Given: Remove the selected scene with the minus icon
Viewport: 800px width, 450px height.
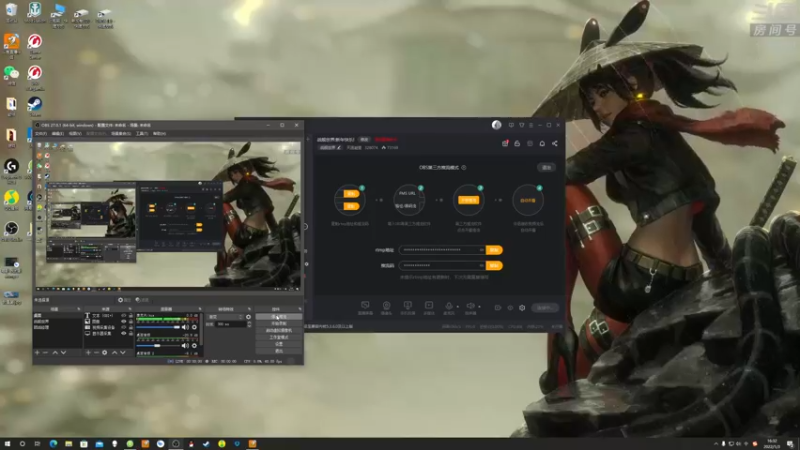Looking at the screenshot, I should point(45,353).
